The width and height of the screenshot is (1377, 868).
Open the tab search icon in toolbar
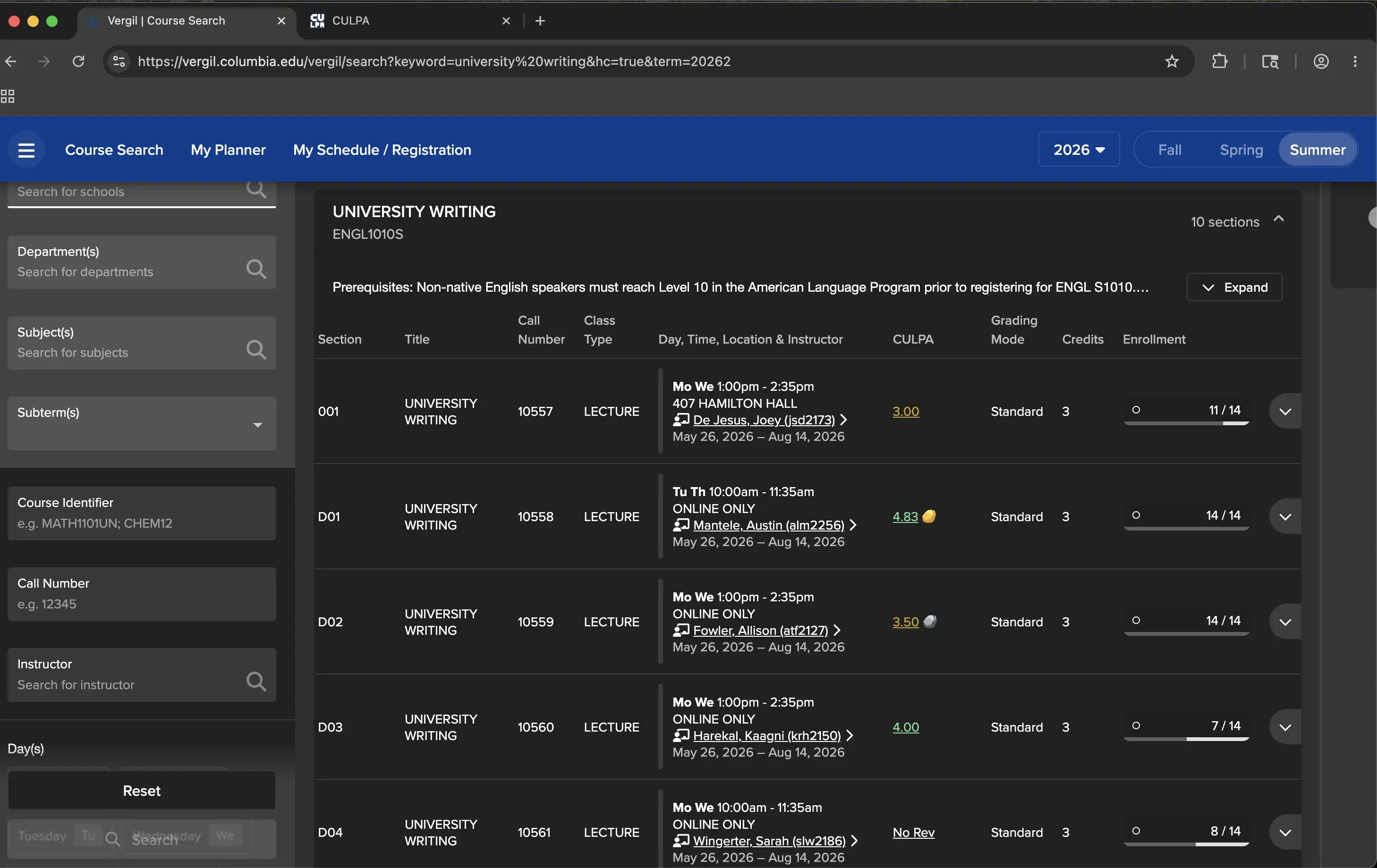pos(1270,61)
